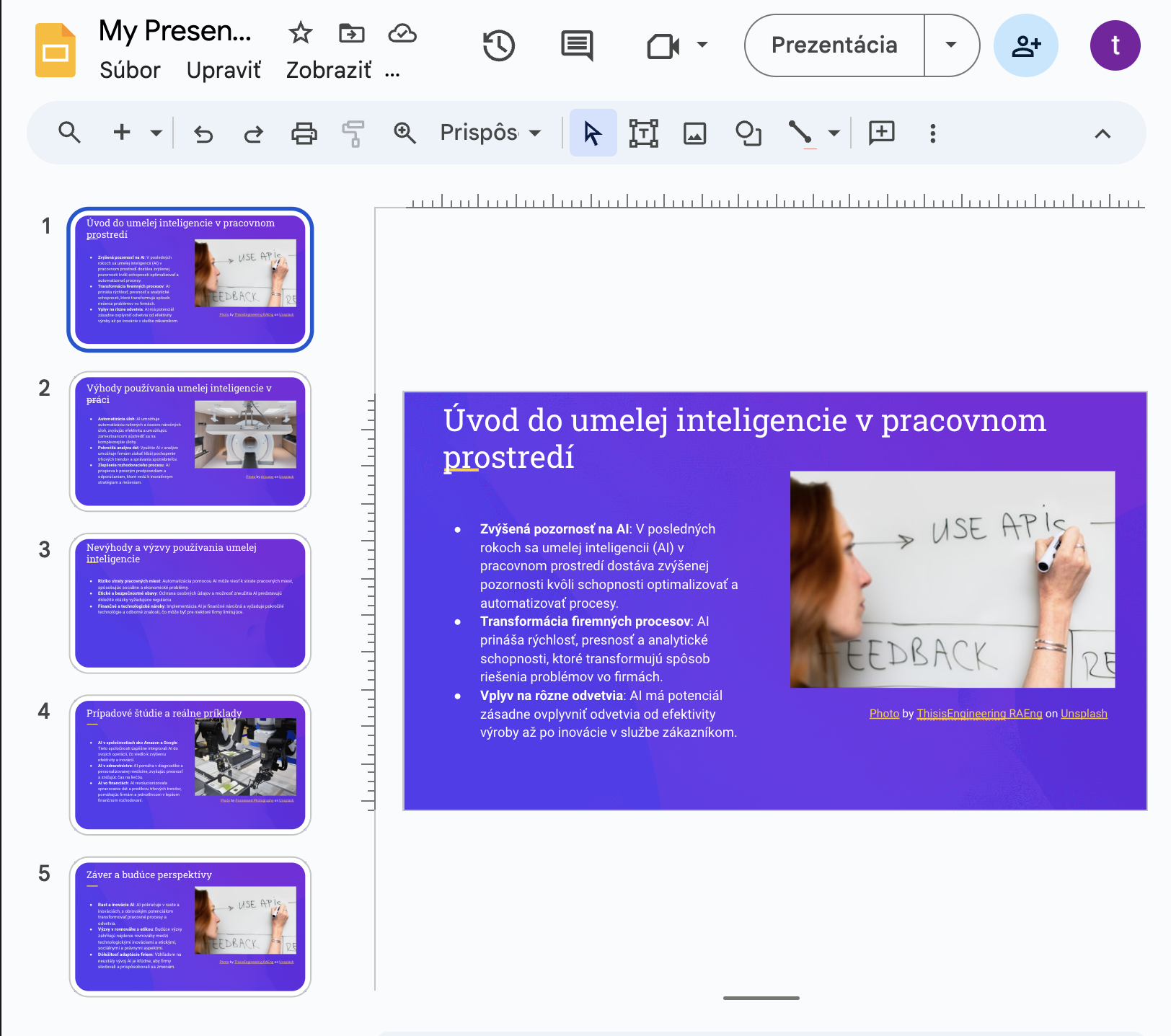Select slide 3 thumbnail Nevýhody a výzvy
Screen dimensions: 1171x1036
(190, 603)
